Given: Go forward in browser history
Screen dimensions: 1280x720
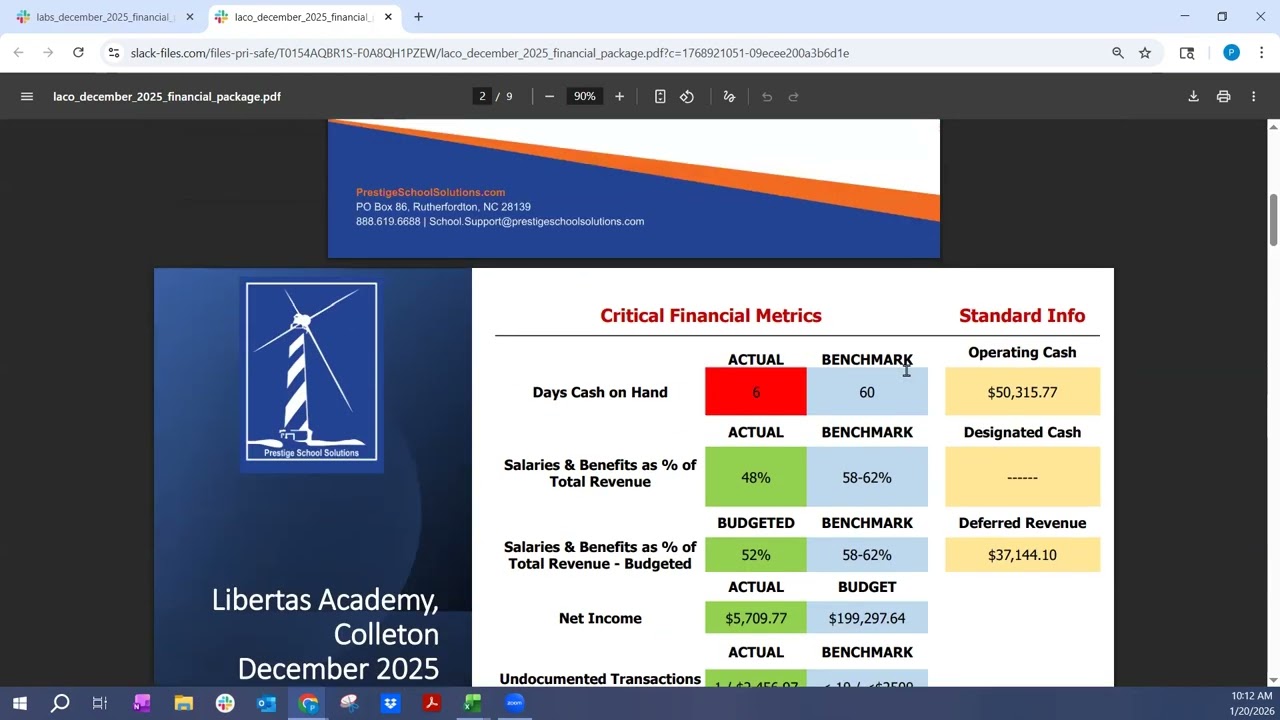Looking at the screenshot, I should (x=48, y=53).
